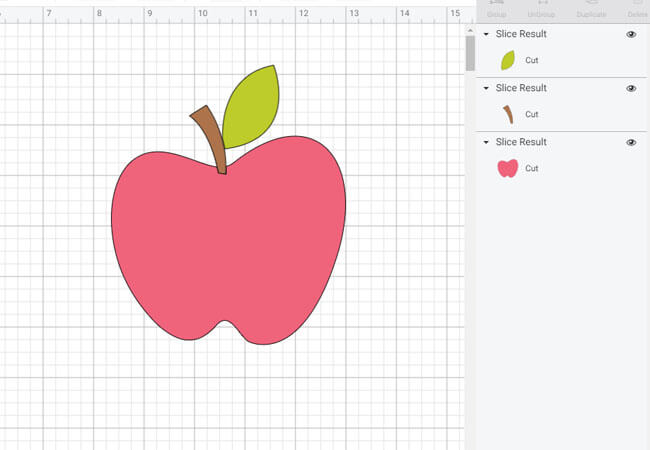Click the canvas vertical scrollbar thumb
The width and height of the screenshot is (650, 450).
470,53
